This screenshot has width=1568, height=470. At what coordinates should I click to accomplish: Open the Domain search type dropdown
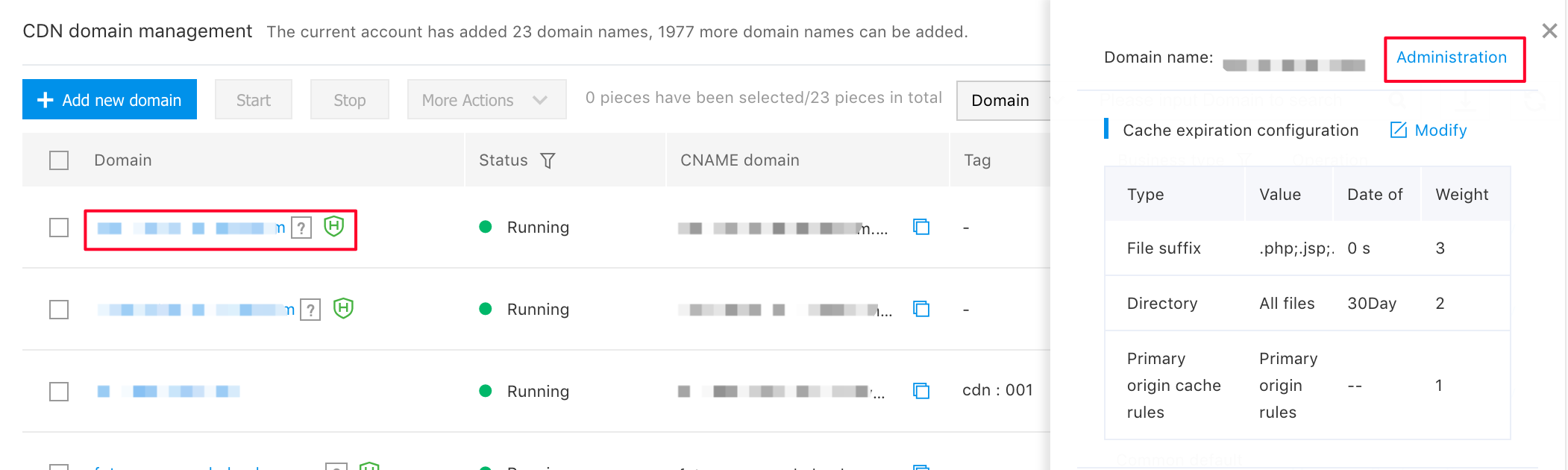point(1003,100)
